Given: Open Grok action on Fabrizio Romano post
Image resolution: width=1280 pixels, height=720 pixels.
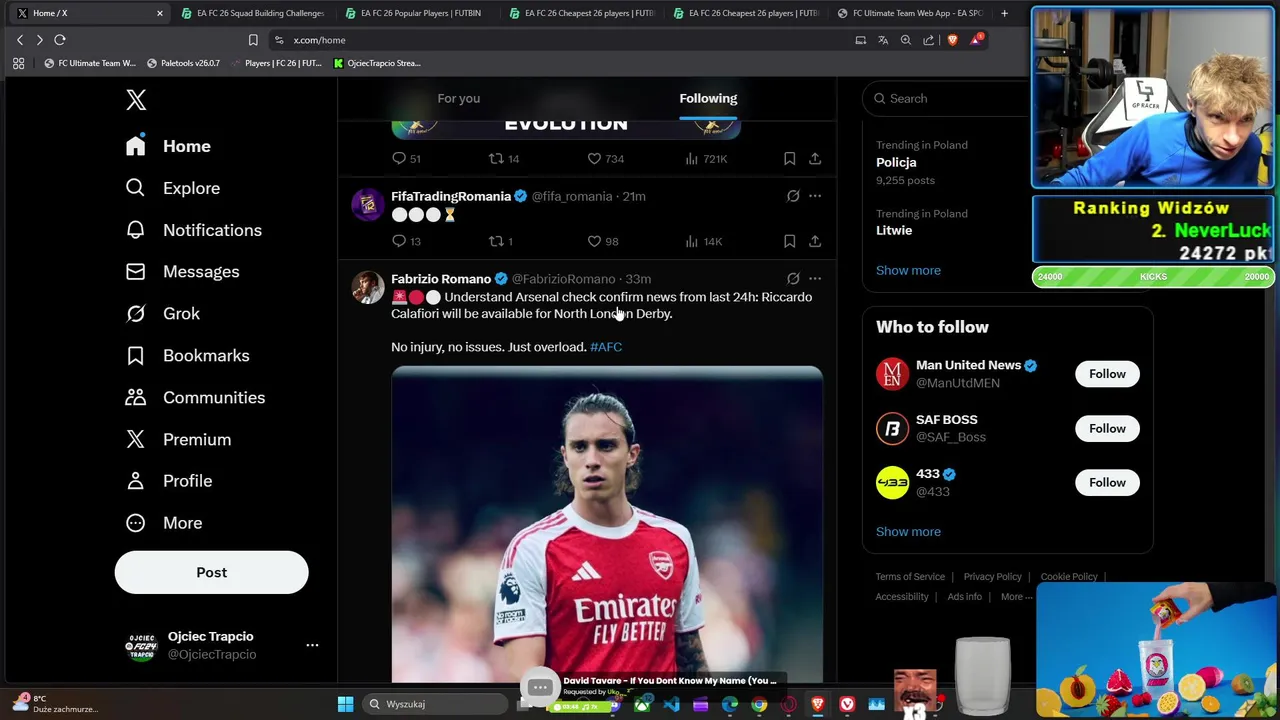Looking at the screenshot, I should coord(793,279).
